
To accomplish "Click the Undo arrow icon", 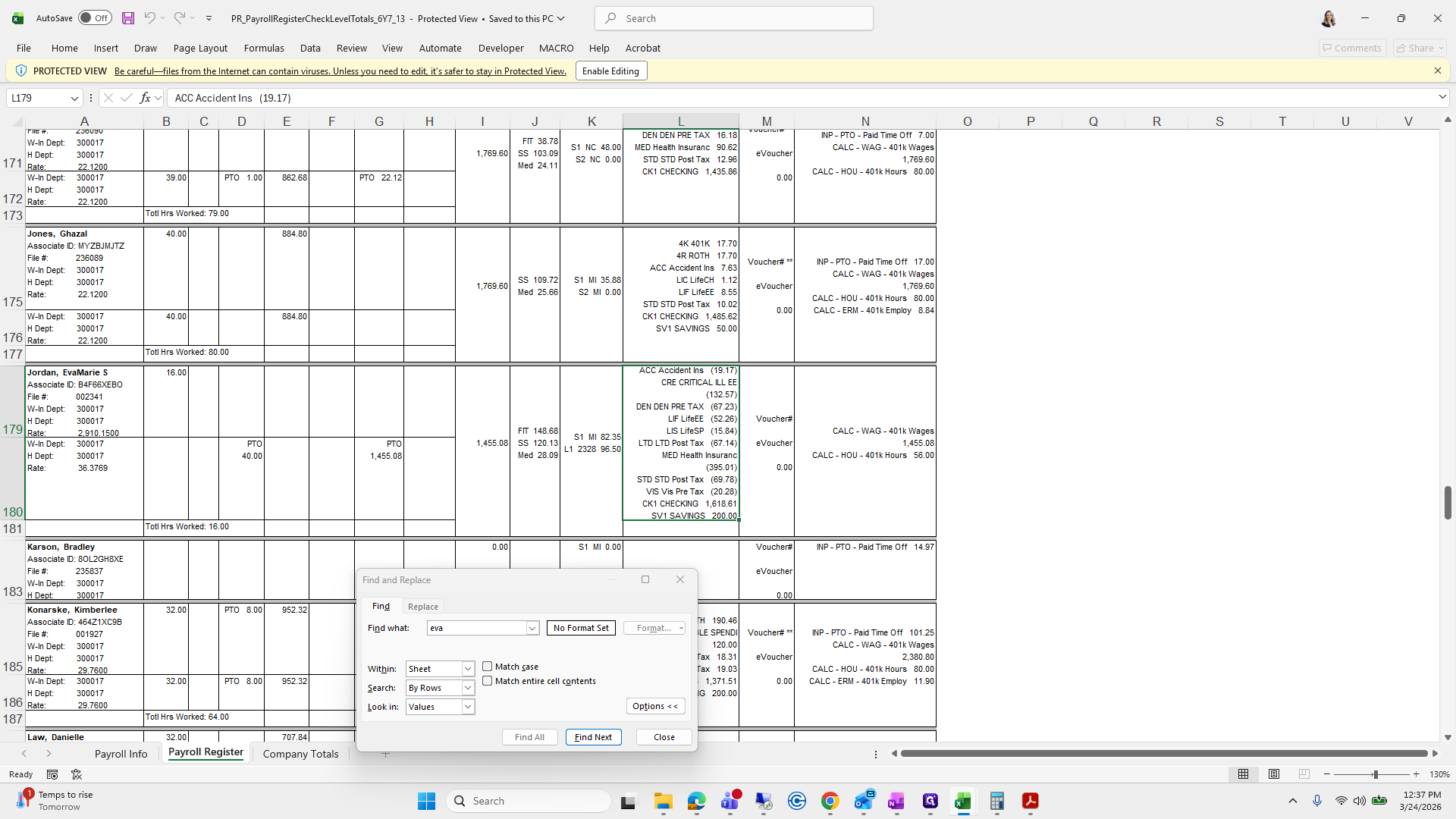I will click(x=150, y=18).
